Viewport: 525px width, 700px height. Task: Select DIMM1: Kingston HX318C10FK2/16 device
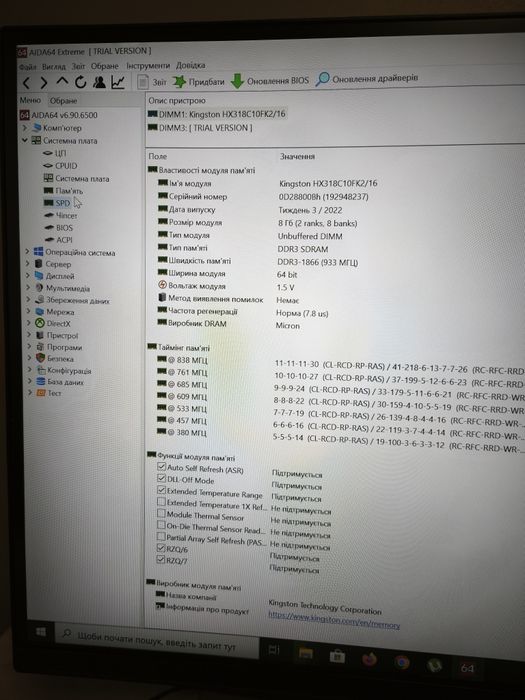click(x=217, y=114)
